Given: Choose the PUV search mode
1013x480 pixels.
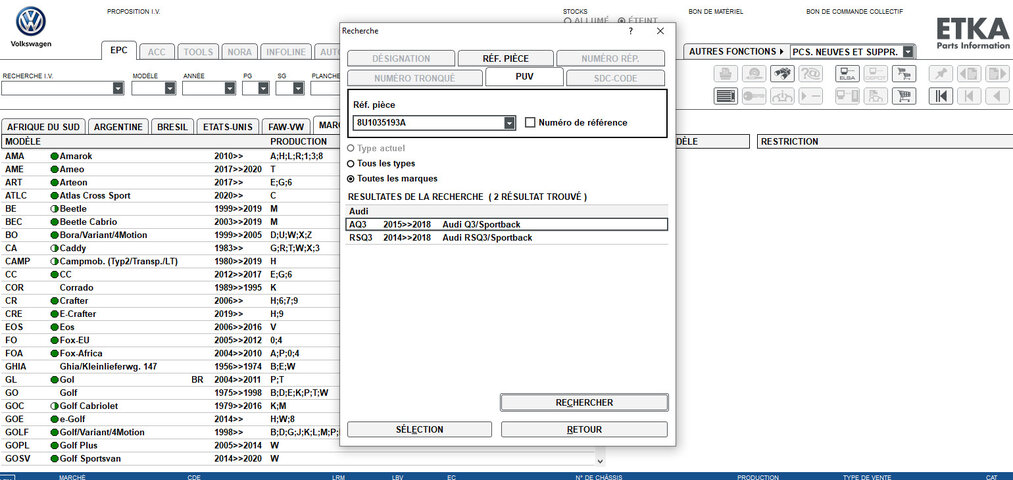Looking at the screenshot, I should coord(525,78).
